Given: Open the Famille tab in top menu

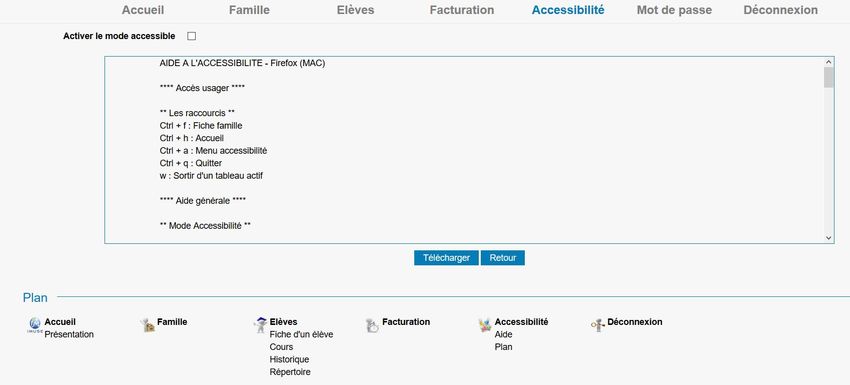Looking at the screenshot, I should tap(249, 10).
